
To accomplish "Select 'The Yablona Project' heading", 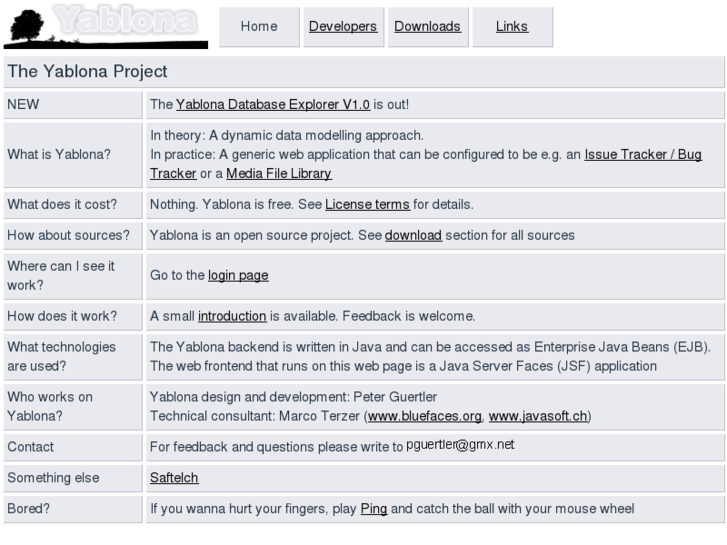I will tap(88, 71).
